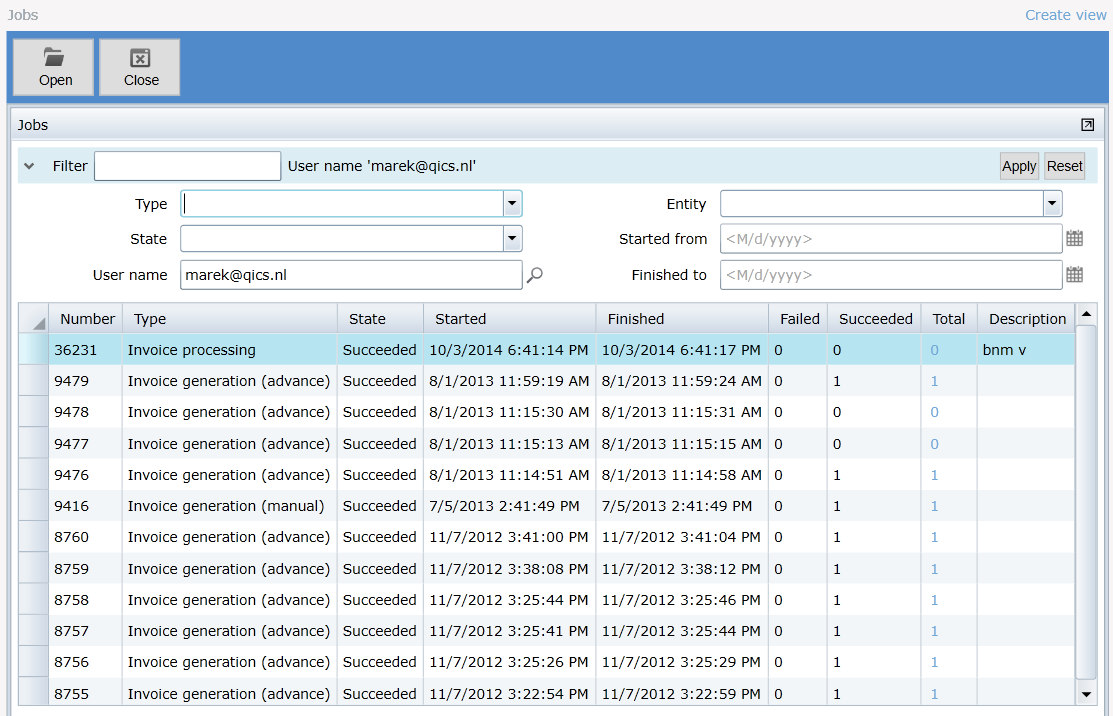Click the '10/3/2014 6:41:14 PM' started cell
Viewport: 1113px width, 716px height.
(510, 350)
